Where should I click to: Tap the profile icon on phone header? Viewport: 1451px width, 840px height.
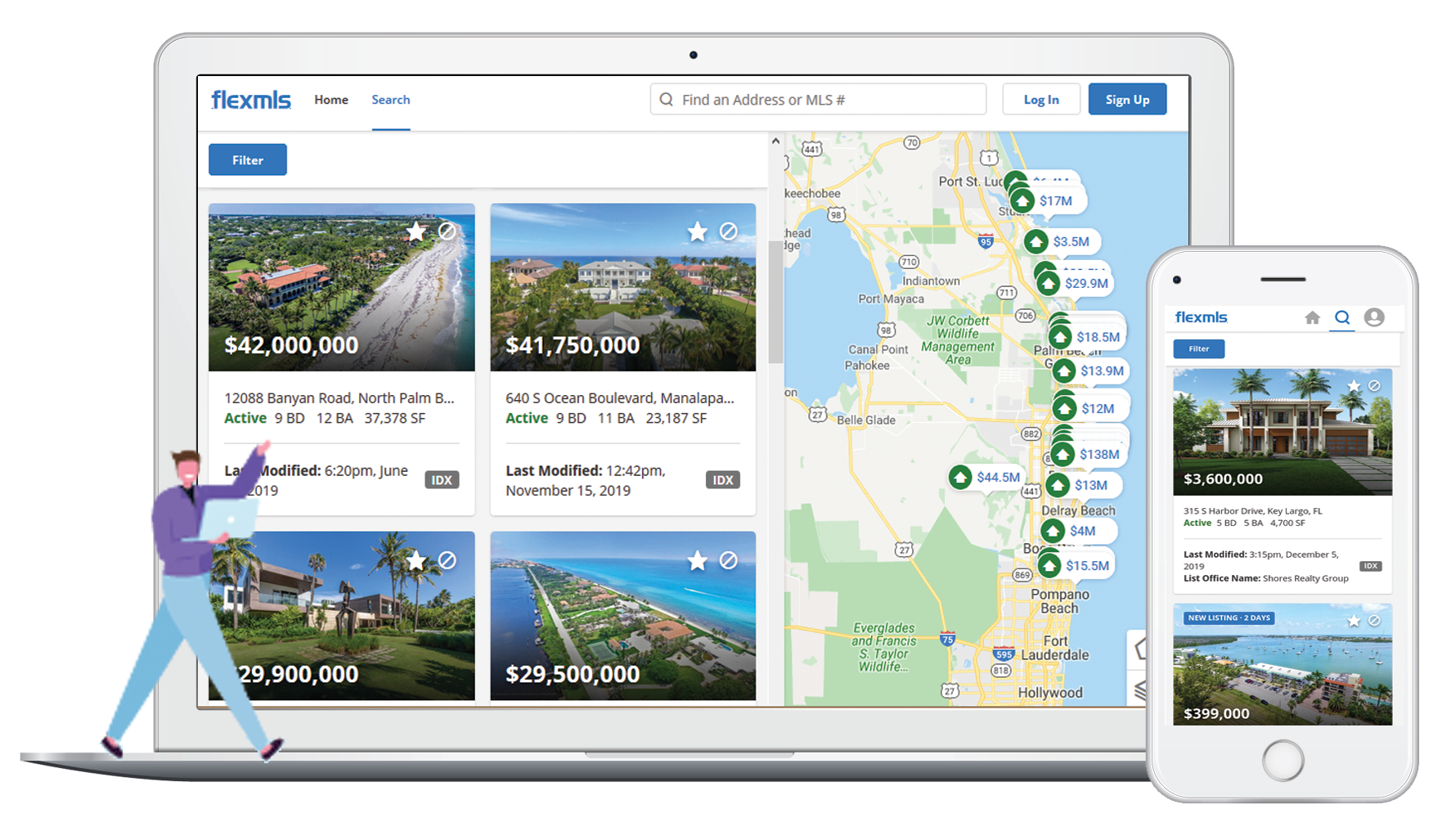coord(1374,317)
